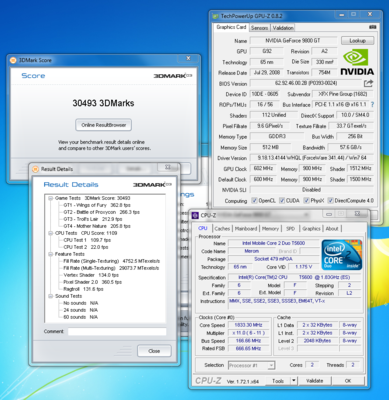Click the Online ResultBrowser button
The image size is (389, 400).
point(104,125)
